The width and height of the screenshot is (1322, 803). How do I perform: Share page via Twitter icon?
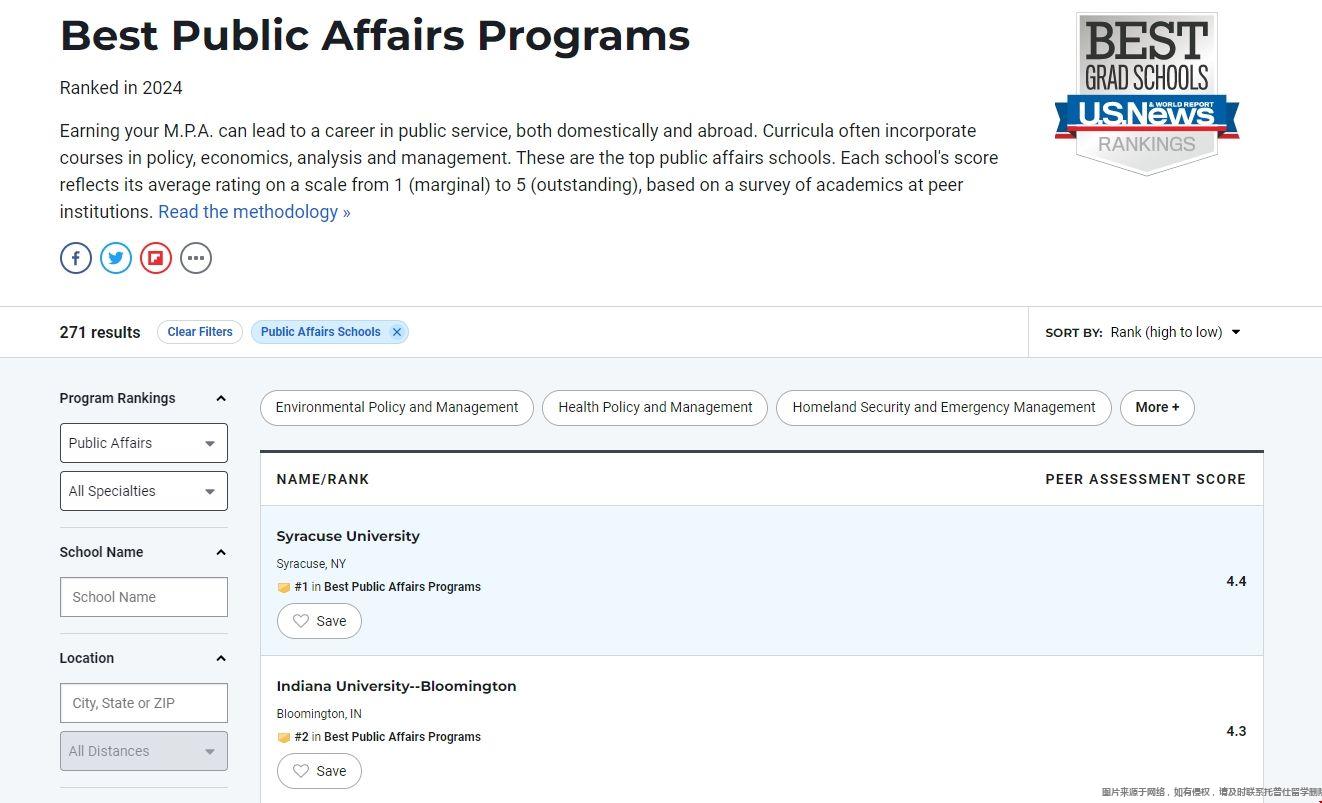click(116, 258)
